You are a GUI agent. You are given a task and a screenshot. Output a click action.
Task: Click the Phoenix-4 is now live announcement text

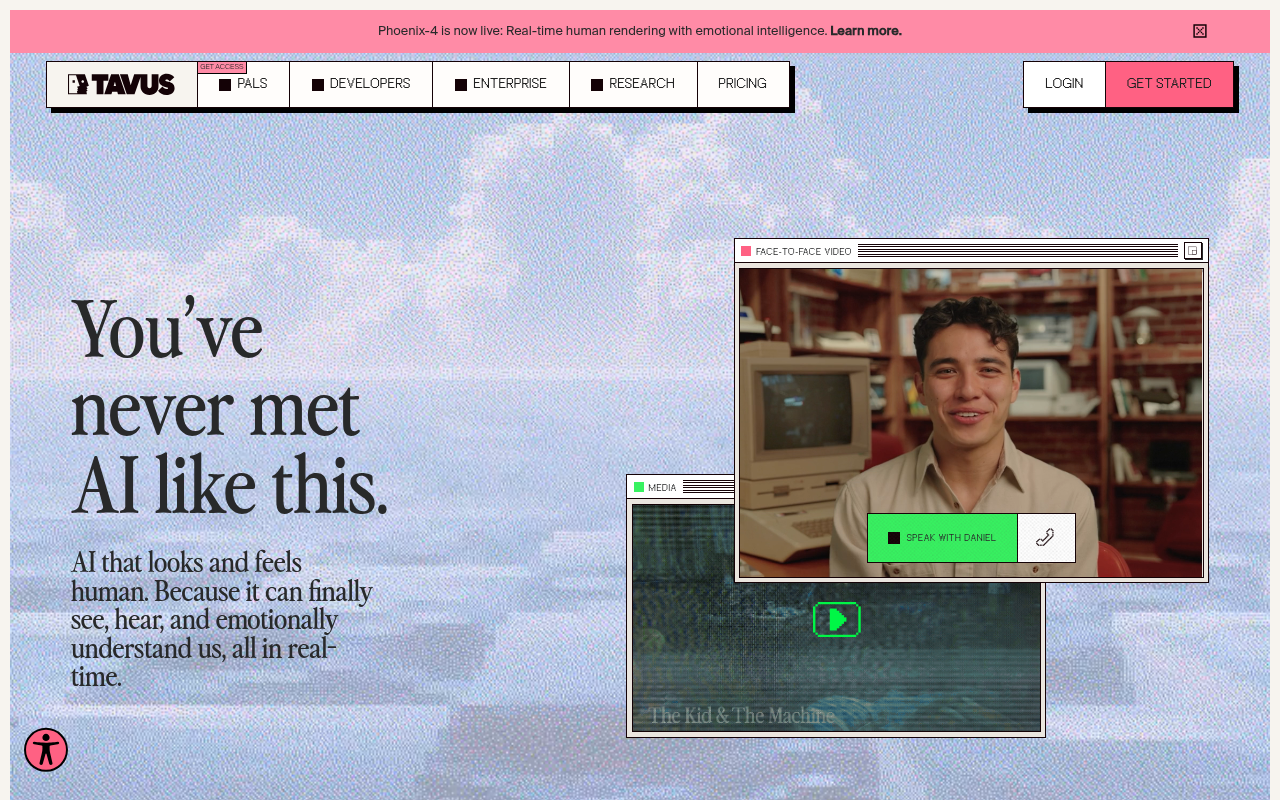(603, 31)
